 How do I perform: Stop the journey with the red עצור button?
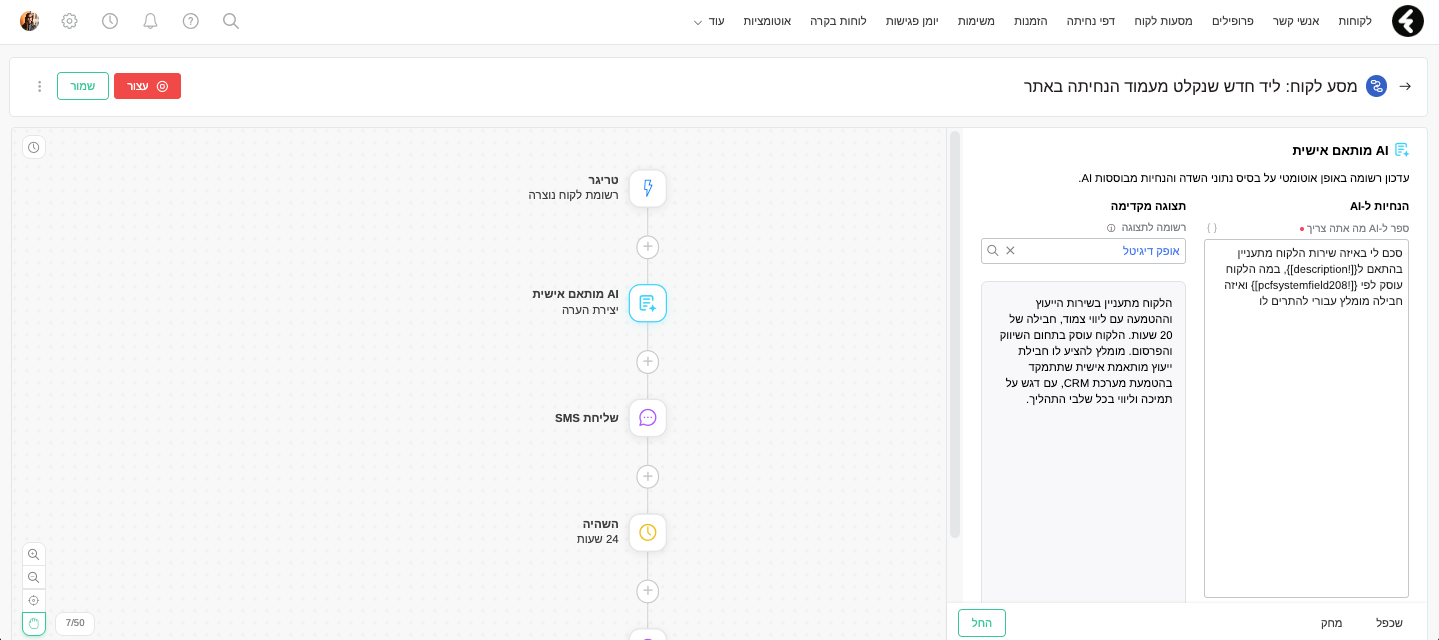click(147, 86)
